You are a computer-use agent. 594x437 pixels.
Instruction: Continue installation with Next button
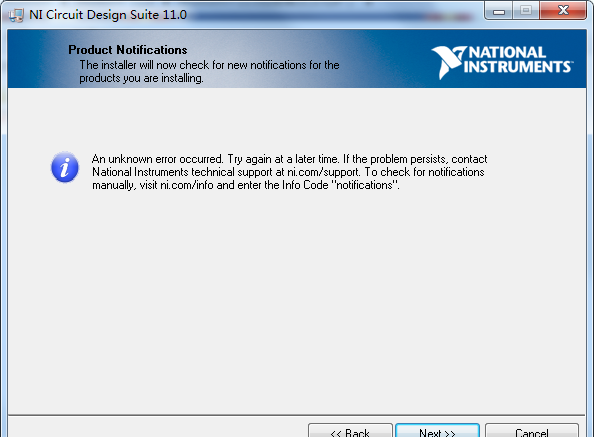click(438, 431)
